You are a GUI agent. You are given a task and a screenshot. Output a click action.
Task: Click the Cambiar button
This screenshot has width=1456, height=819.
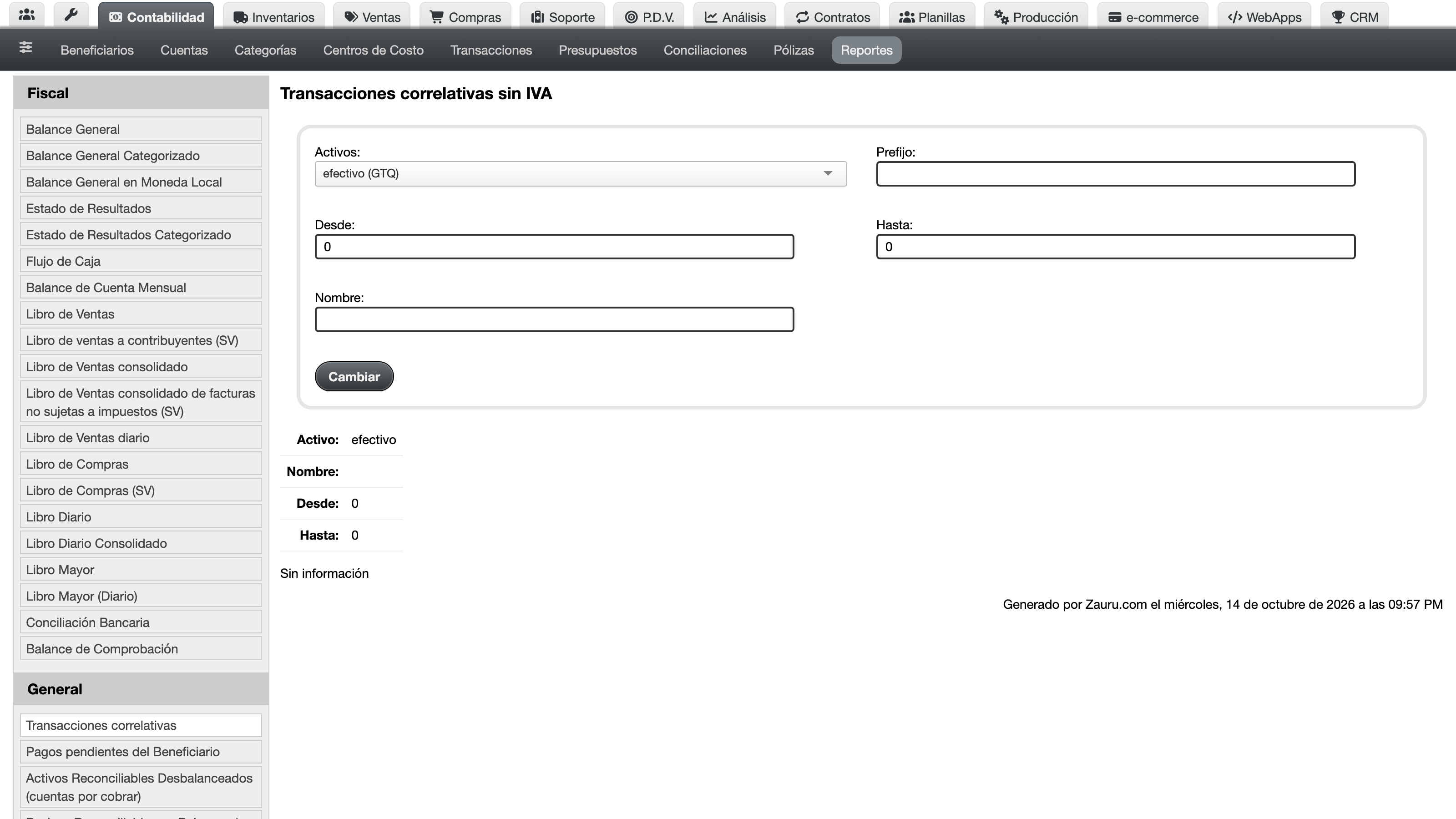pyautogui.click(x=354, y=376)
